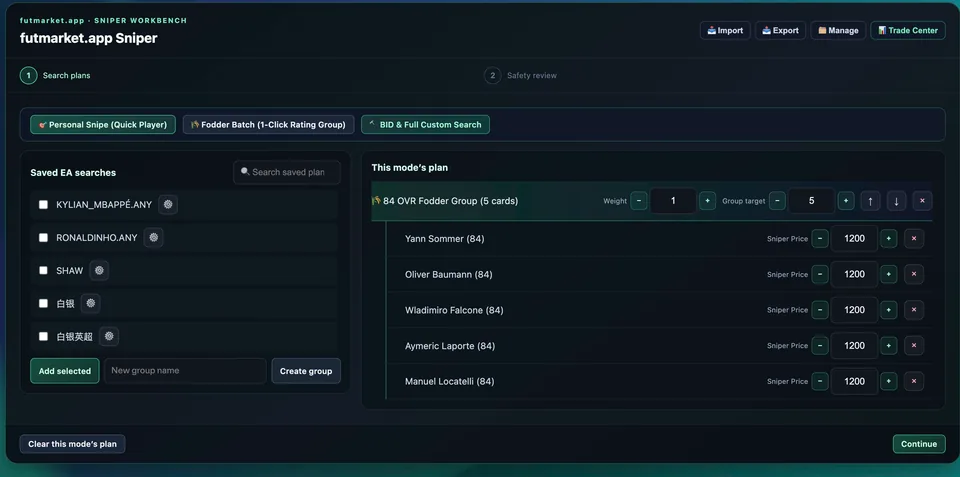Click the Weight value field
960x477 pixels.
click(673, 201)
